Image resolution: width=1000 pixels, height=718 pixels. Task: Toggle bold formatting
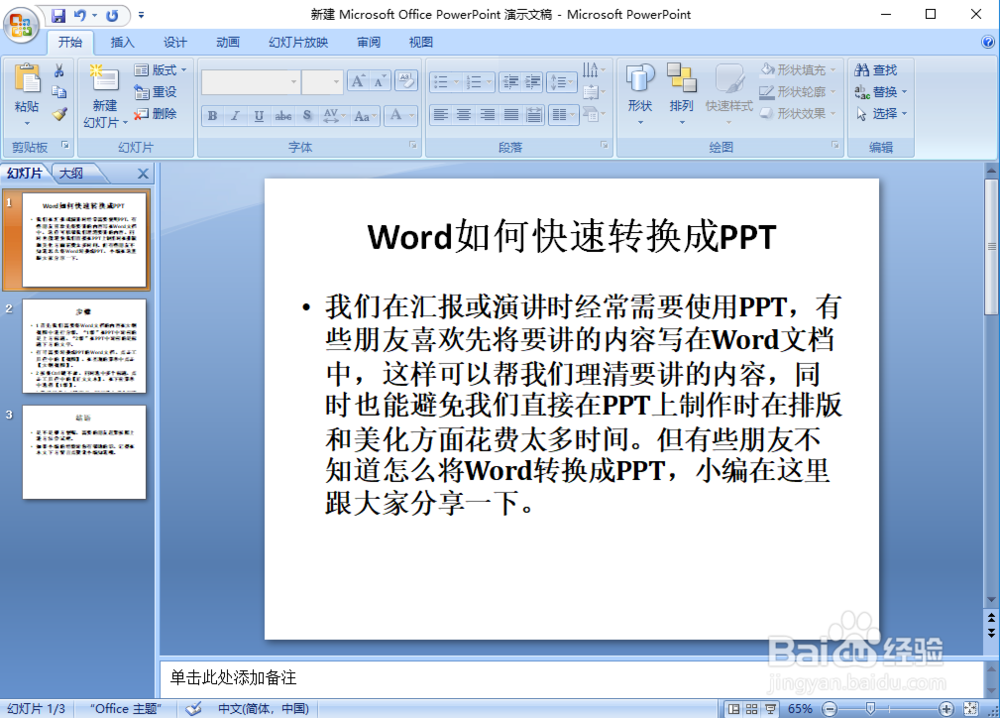pos(212,115)
